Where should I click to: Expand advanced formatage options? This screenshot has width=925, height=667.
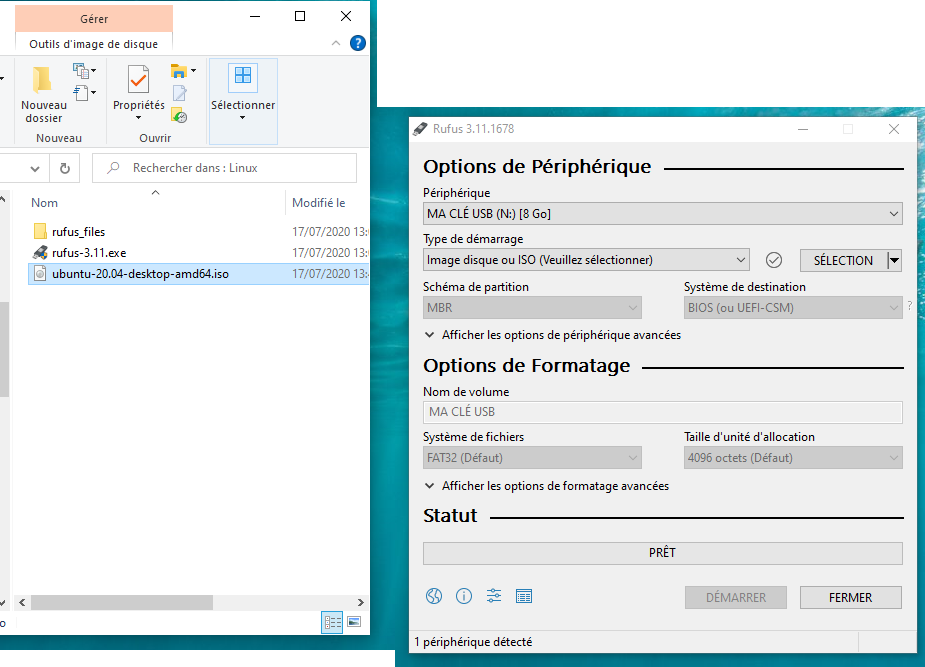point(547,486)
